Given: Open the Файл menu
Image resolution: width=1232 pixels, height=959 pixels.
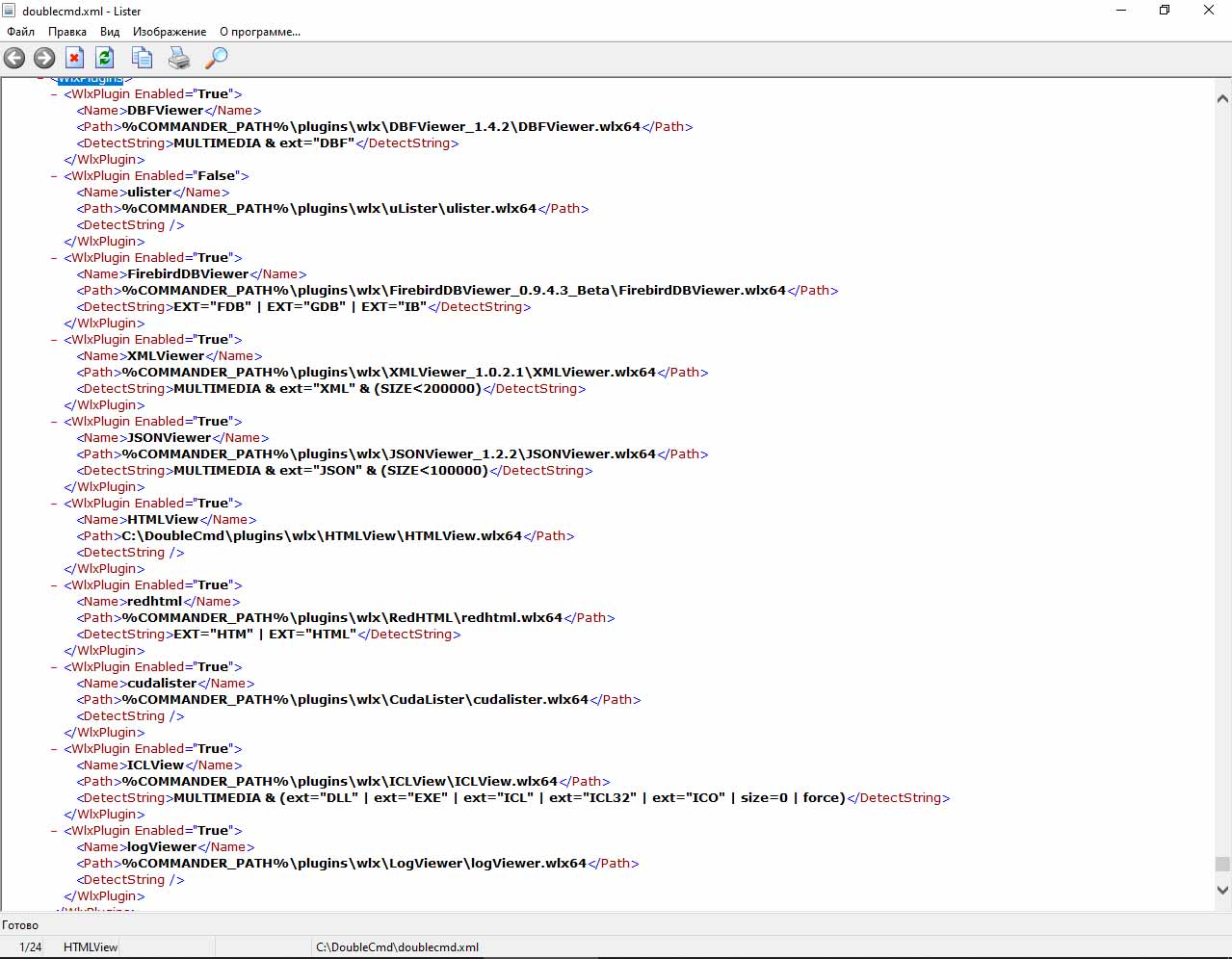Looking at the screenshot, I should (x=20, y=32).
